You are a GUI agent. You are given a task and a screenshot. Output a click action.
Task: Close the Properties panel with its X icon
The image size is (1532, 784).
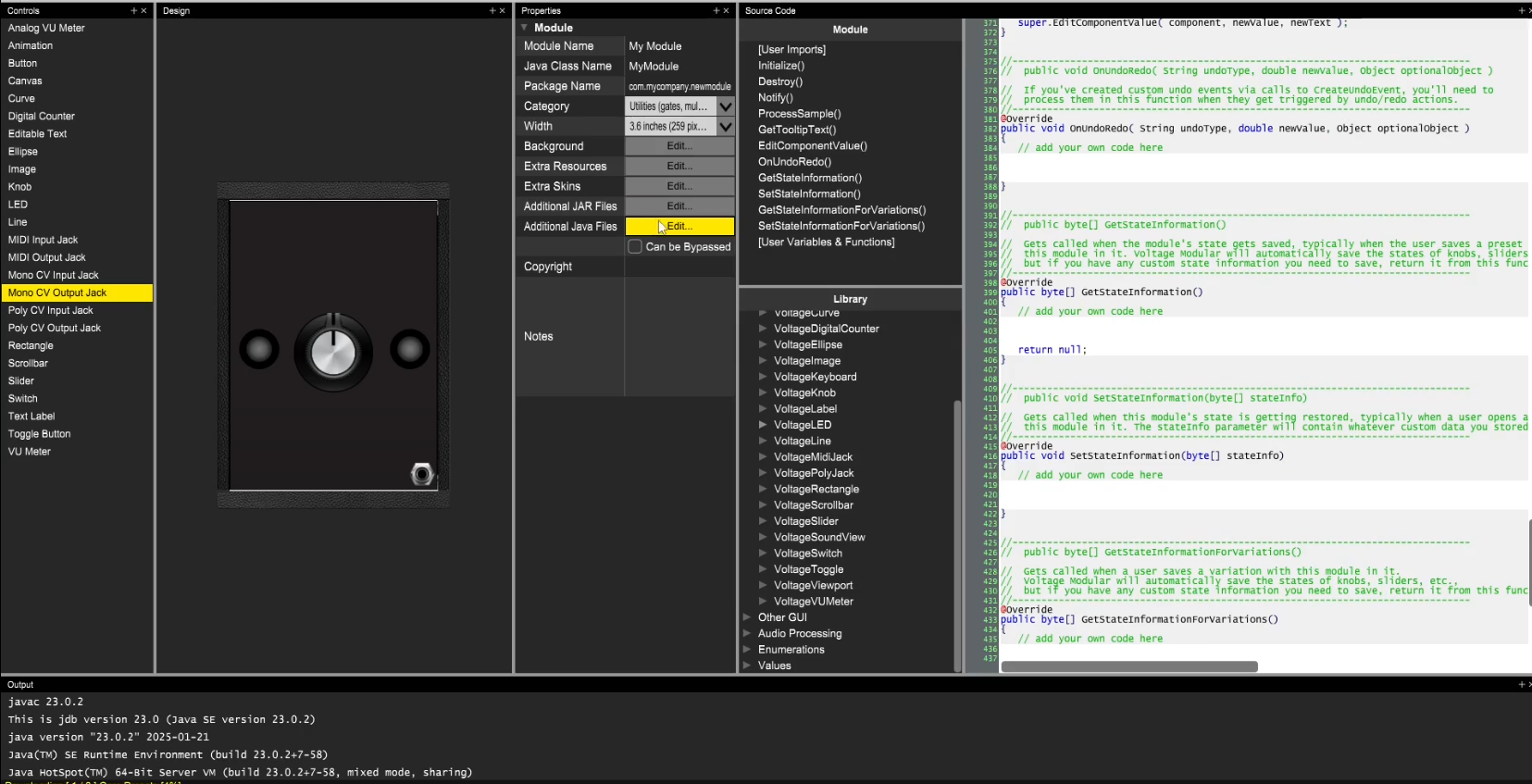(726, 11)
